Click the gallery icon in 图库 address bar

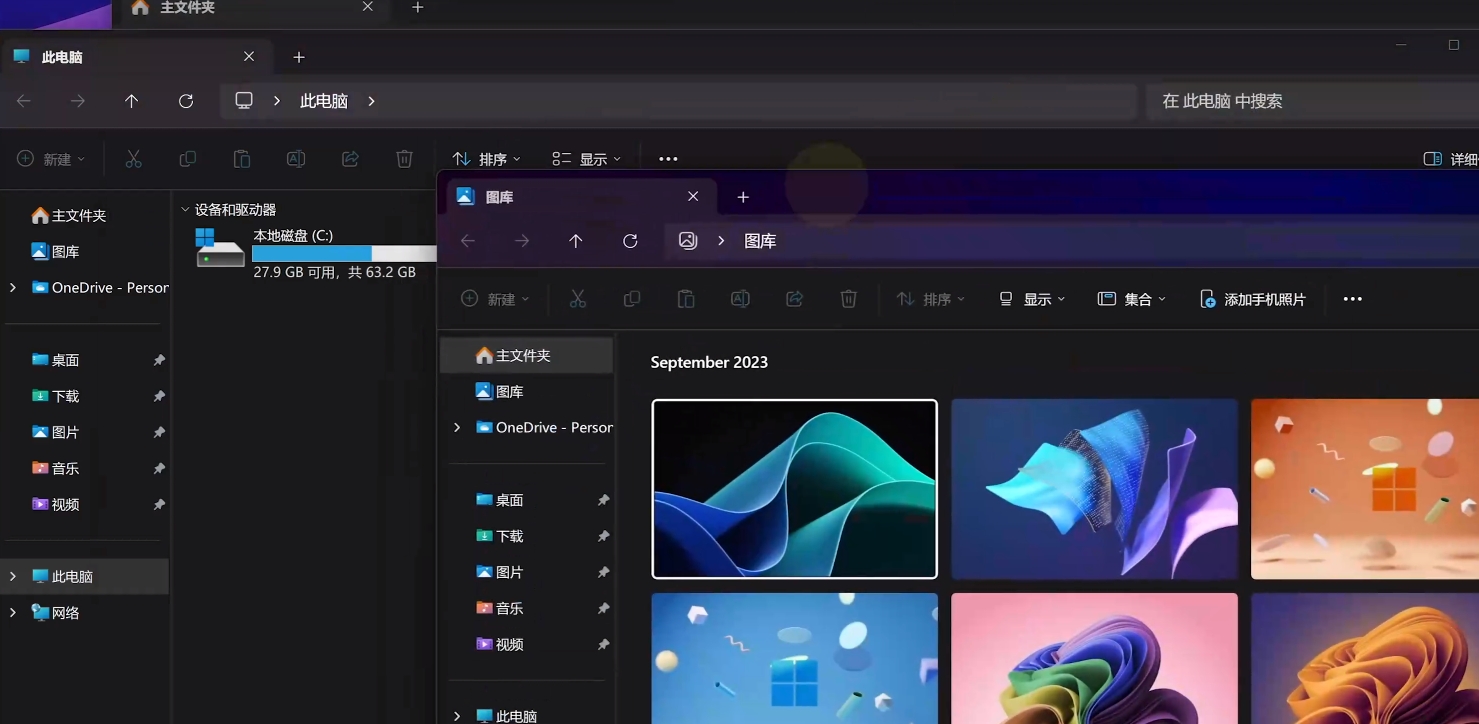pyautogui.click(x=688, y=241)
